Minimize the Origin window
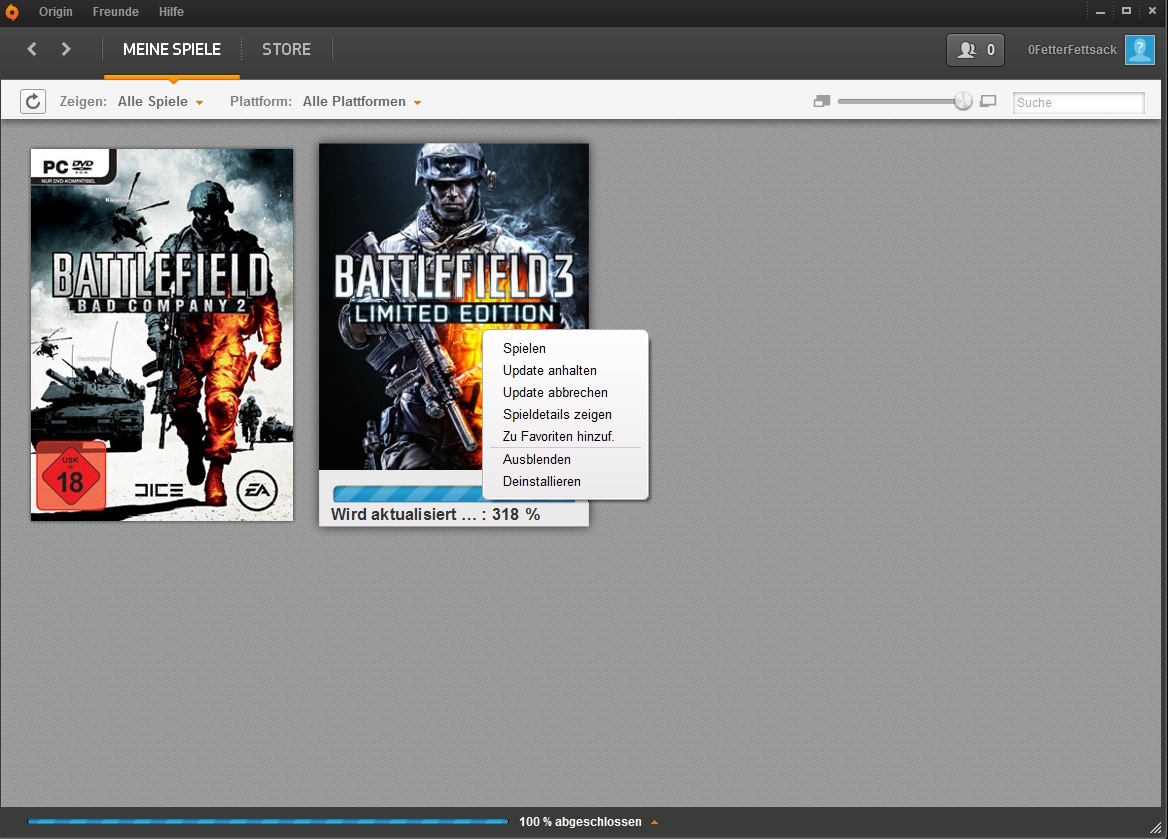Viewport: 1168px width, 839px height. coord(1100,11)
